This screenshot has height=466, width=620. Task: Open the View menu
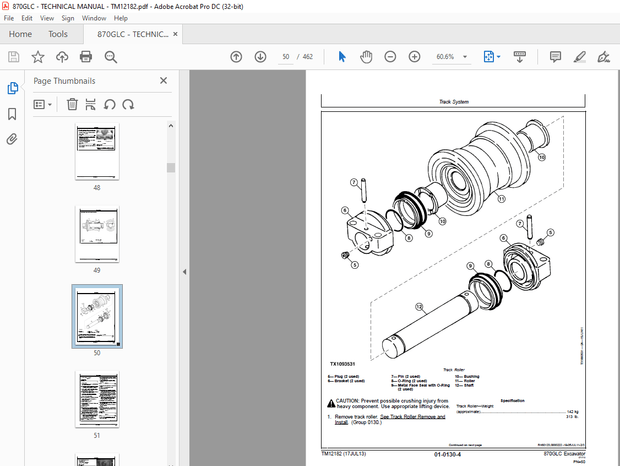click(47, 18)
